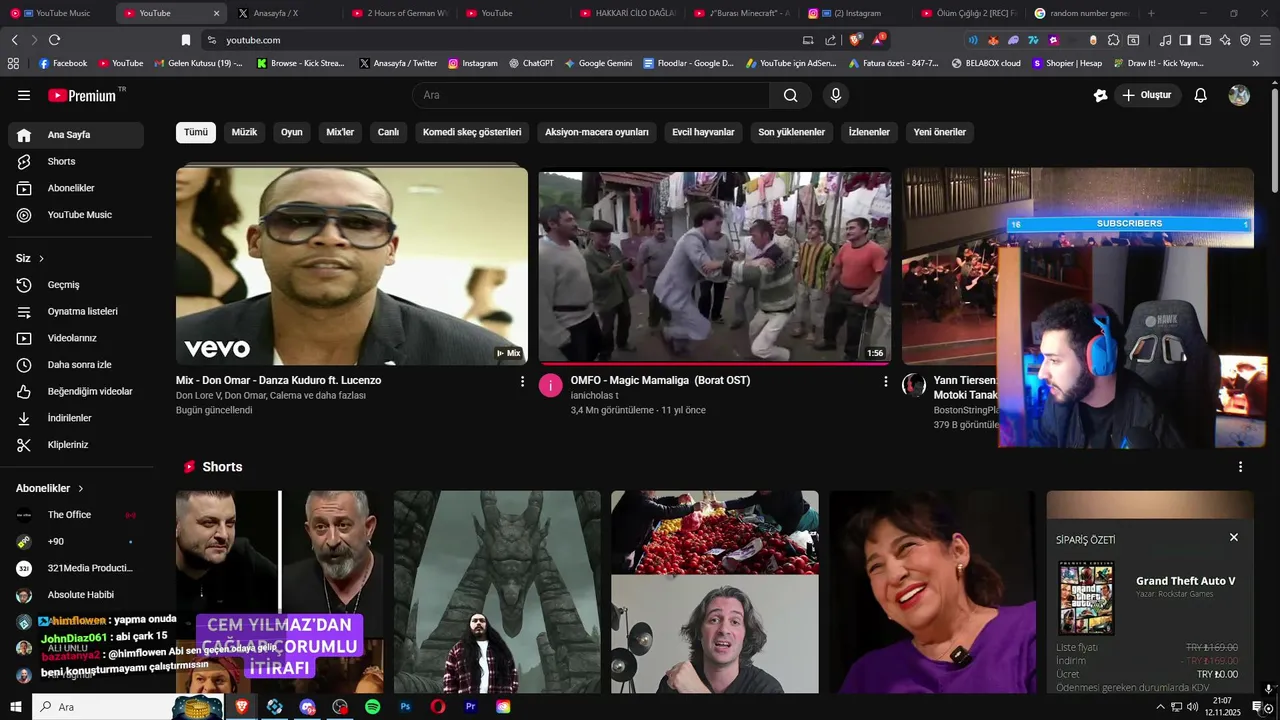
Task: Select Komedi skeç gösterileri chip
Action: 472,132
